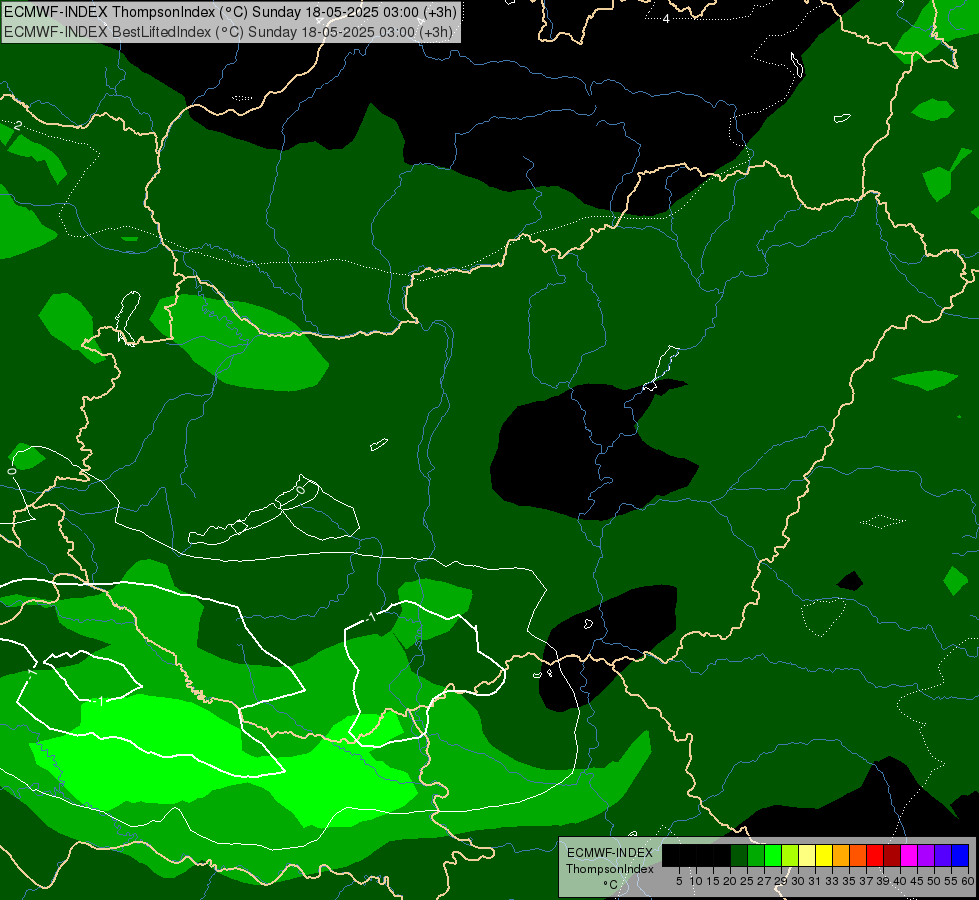Click the contour label 4 at map top
Viewport: 979px width, 900px height.
(666, 19)
